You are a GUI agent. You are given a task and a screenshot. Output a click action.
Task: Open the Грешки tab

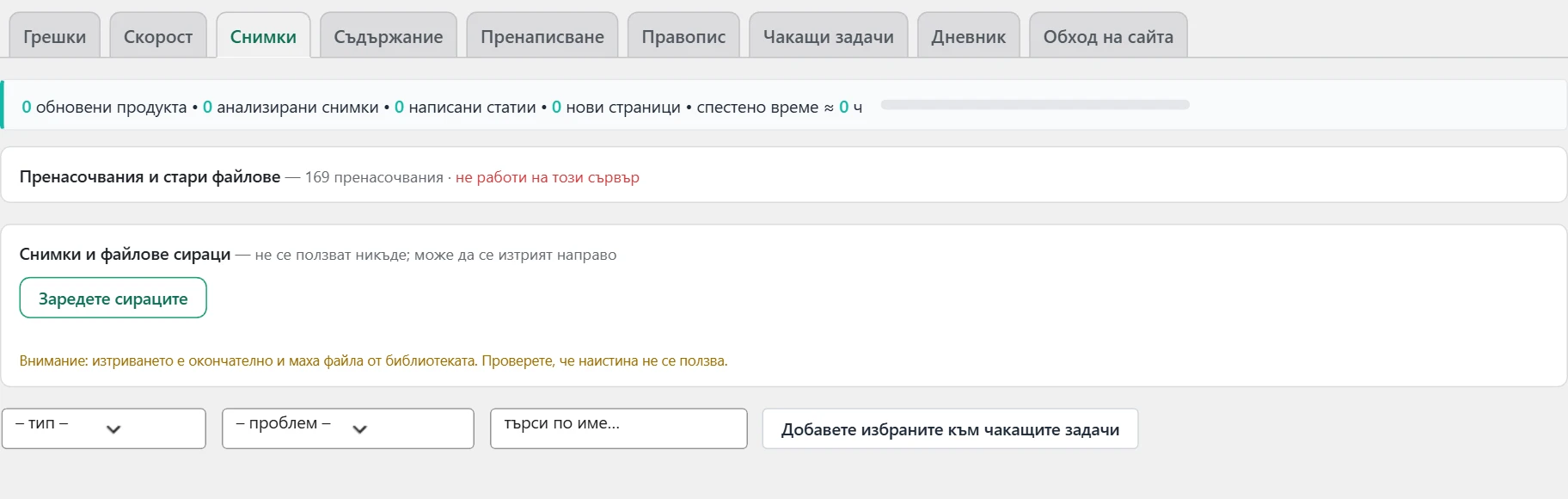click(54, 35)
